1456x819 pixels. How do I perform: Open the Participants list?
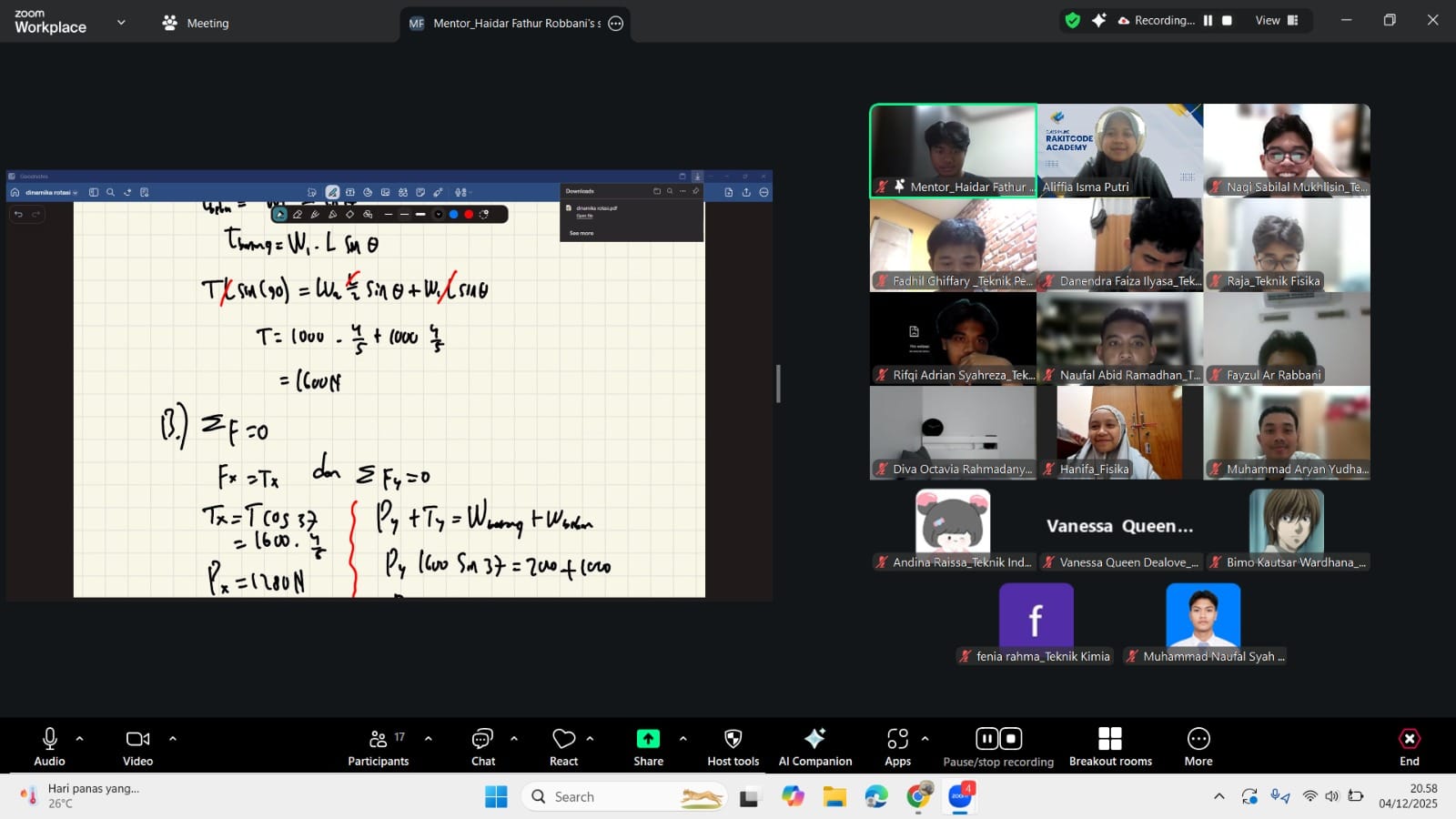tap(379, 746)
